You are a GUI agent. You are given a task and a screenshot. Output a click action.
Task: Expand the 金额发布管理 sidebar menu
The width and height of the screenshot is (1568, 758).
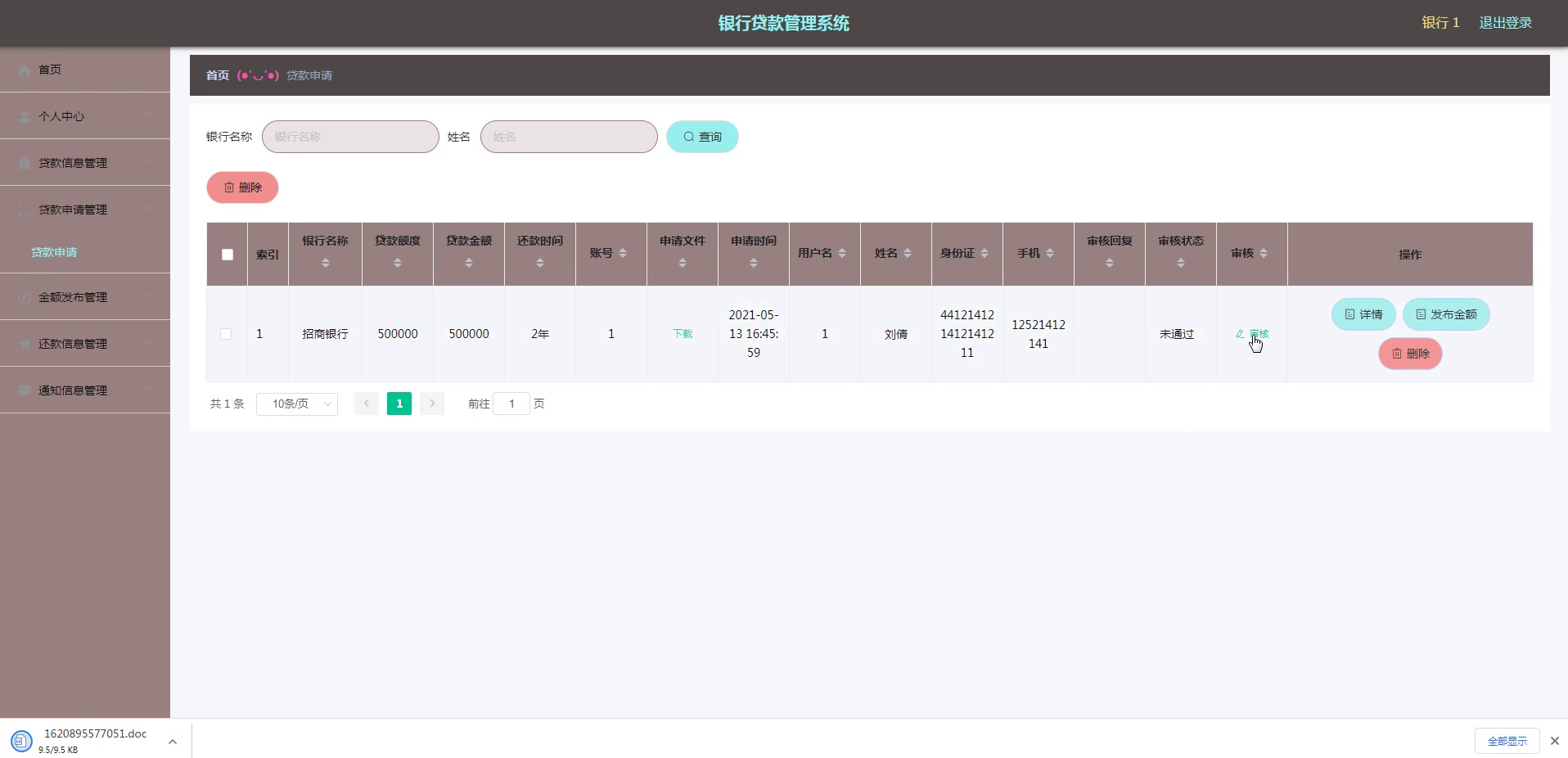tap(85, 297)
